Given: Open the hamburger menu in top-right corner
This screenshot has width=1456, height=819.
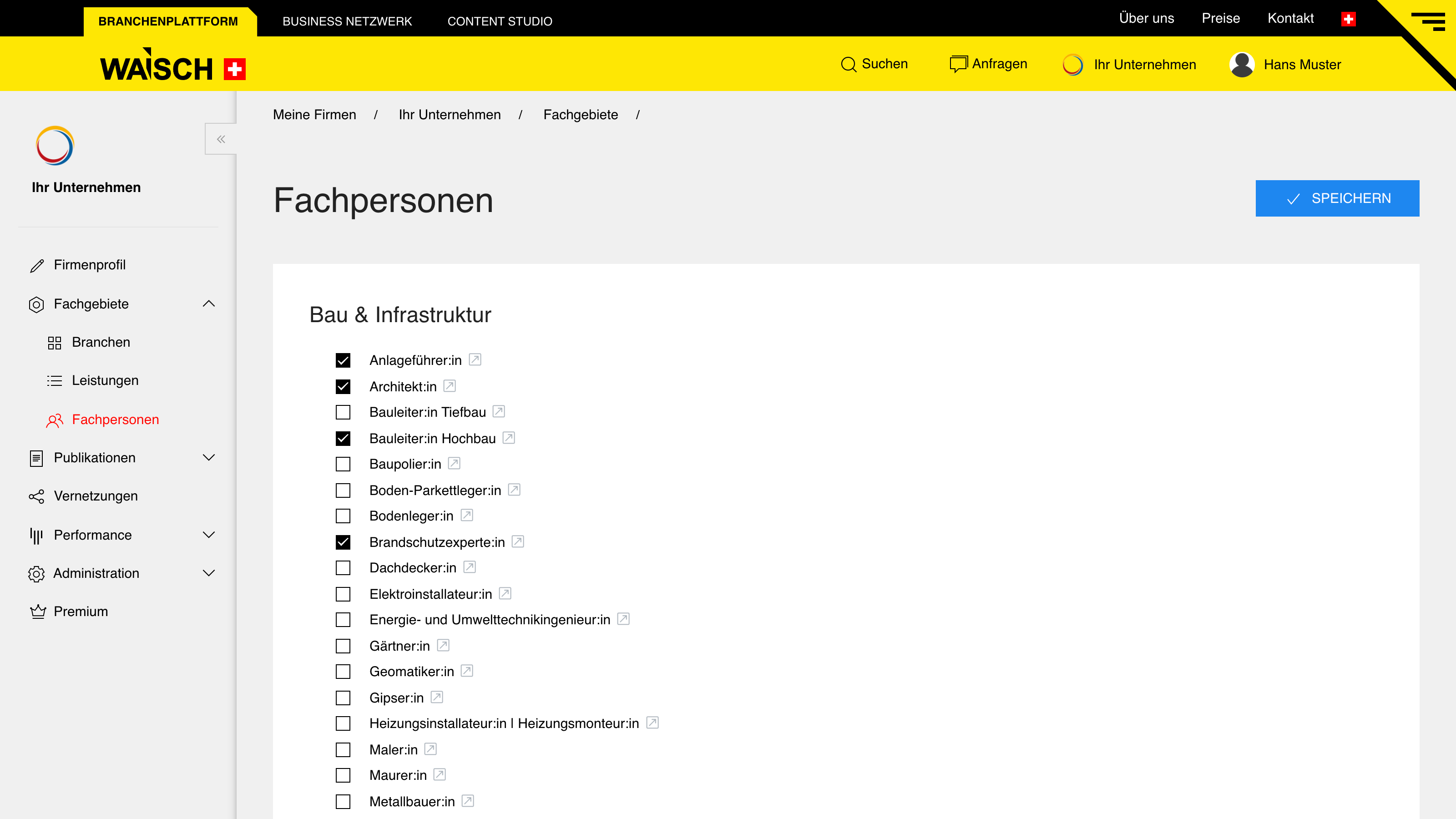Looking at the screenshot, I should pyautogui.click(x=1428, y=21).
